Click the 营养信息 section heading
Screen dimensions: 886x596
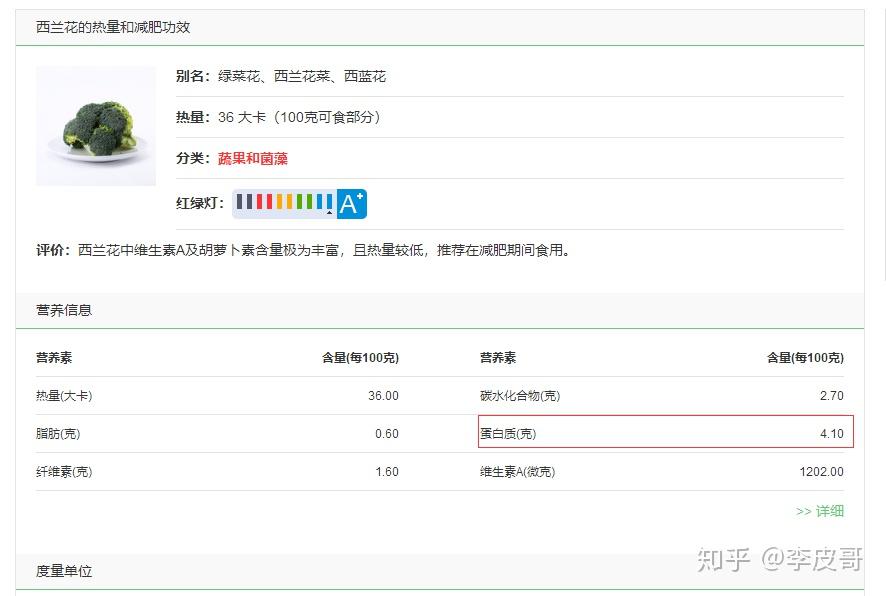click(64, 310)
